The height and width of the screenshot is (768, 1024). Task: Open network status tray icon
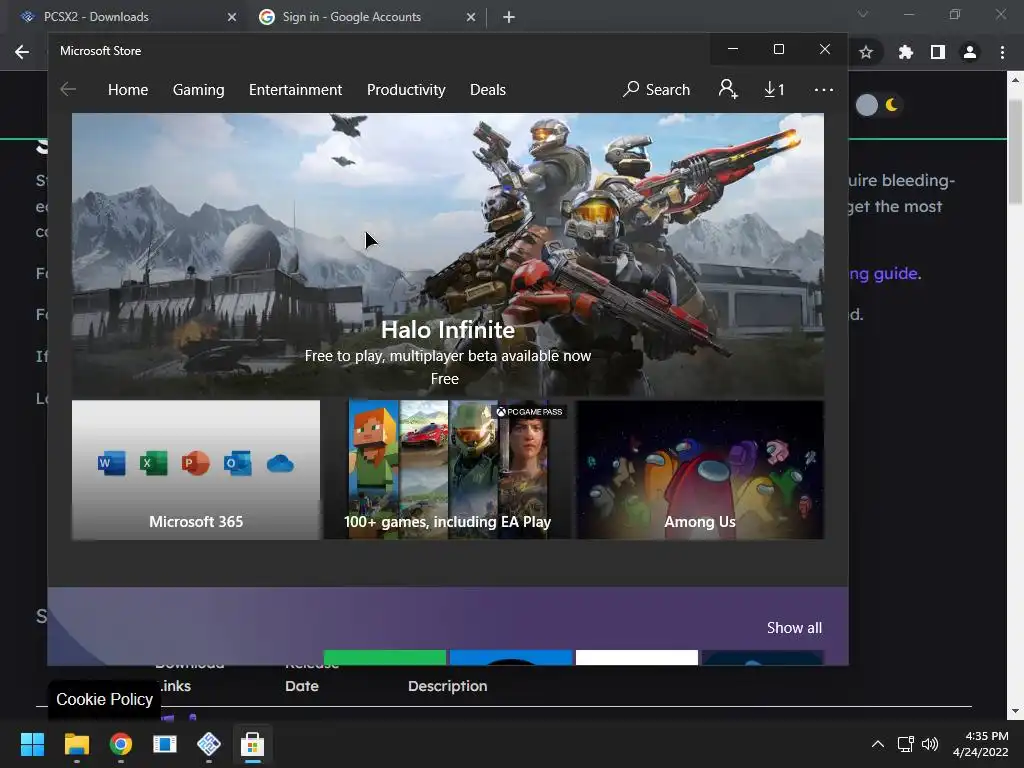[x=906, y=744]
